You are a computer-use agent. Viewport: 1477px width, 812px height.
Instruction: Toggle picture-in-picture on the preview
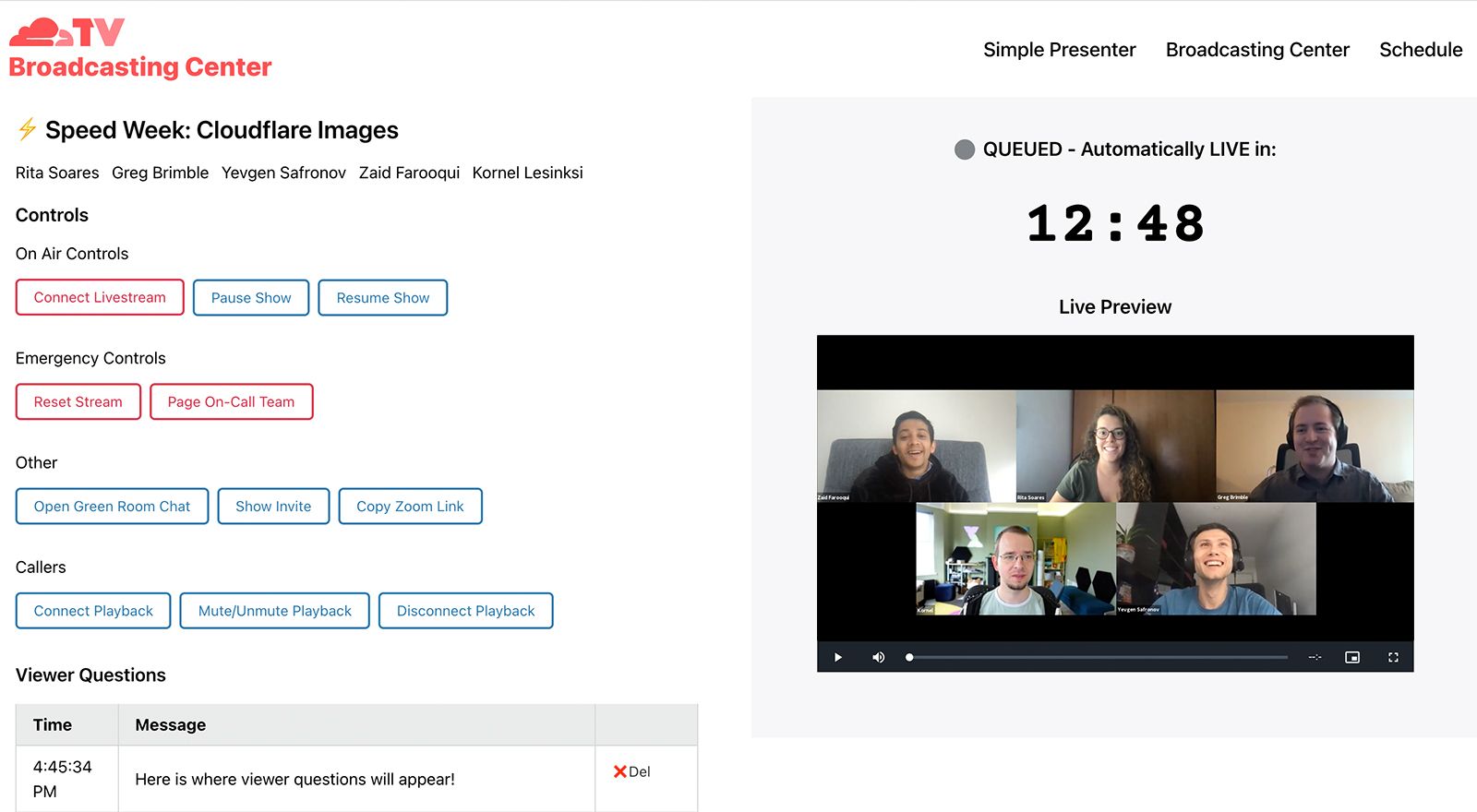point(1352,657)
